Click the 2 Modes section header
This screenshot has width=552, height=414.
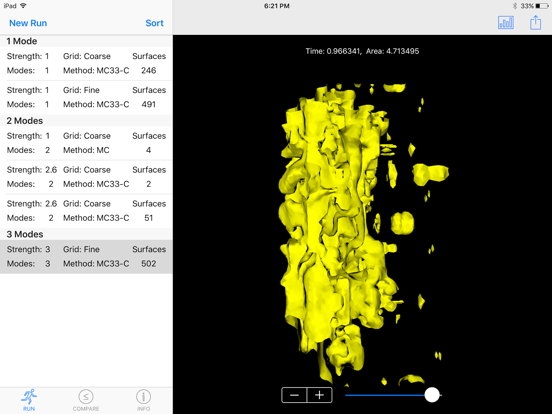click(86, 121)
